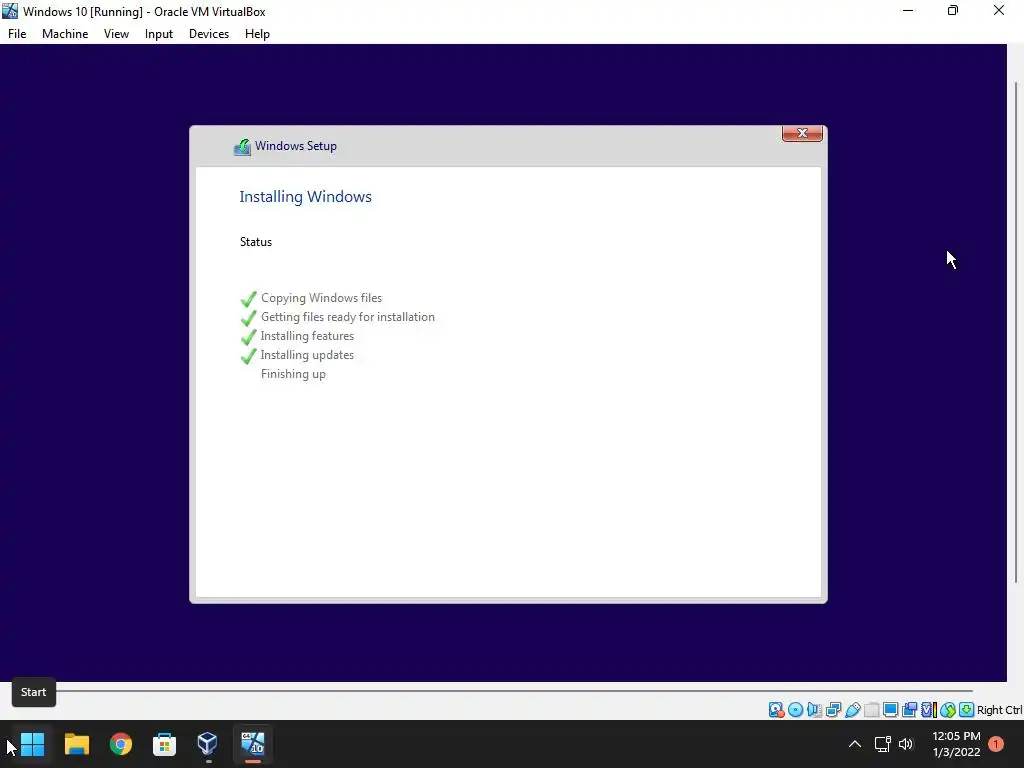Click 'Getting files ready for installation' text
Viewport: 1024px width, 768px height.
[347, 317]
